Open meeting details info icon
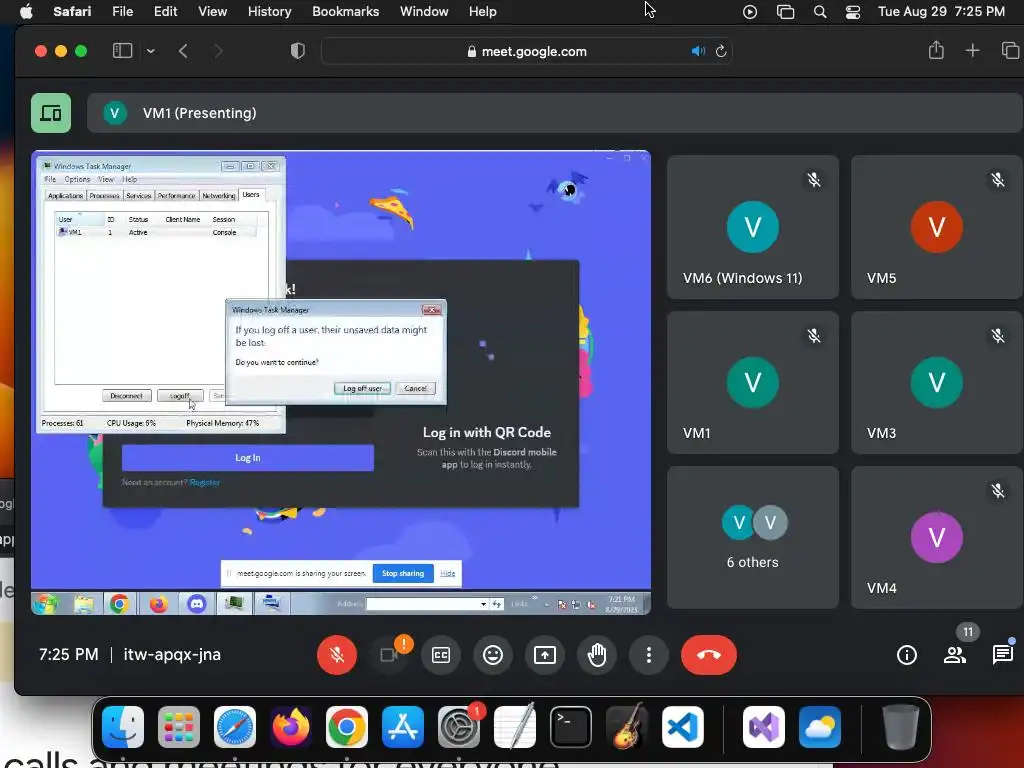 click(x=906, y=654)
